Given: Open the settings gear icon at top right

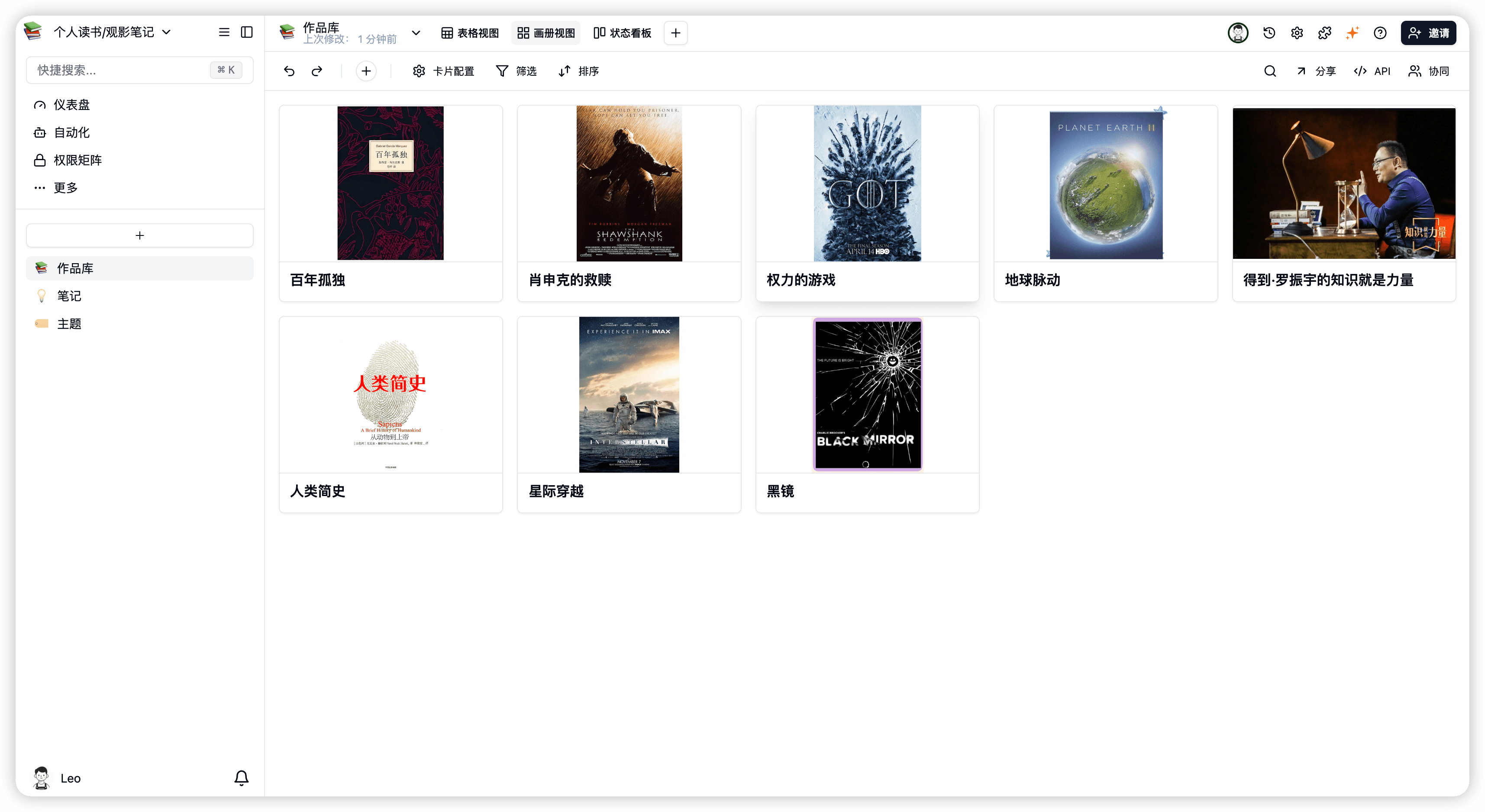Looking at the screenshot, I should pos(1297,33).
